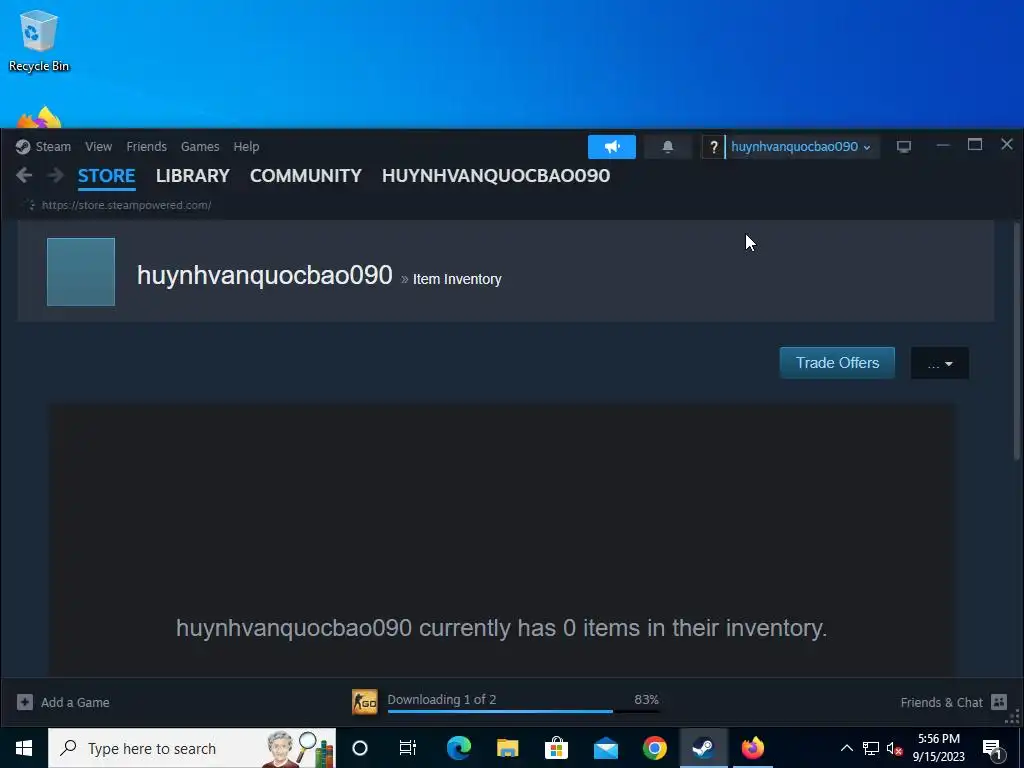Switch to Big Picture mode monitor icon
The width and height of the screenshot is (1024, 768).
pos(903,147)
